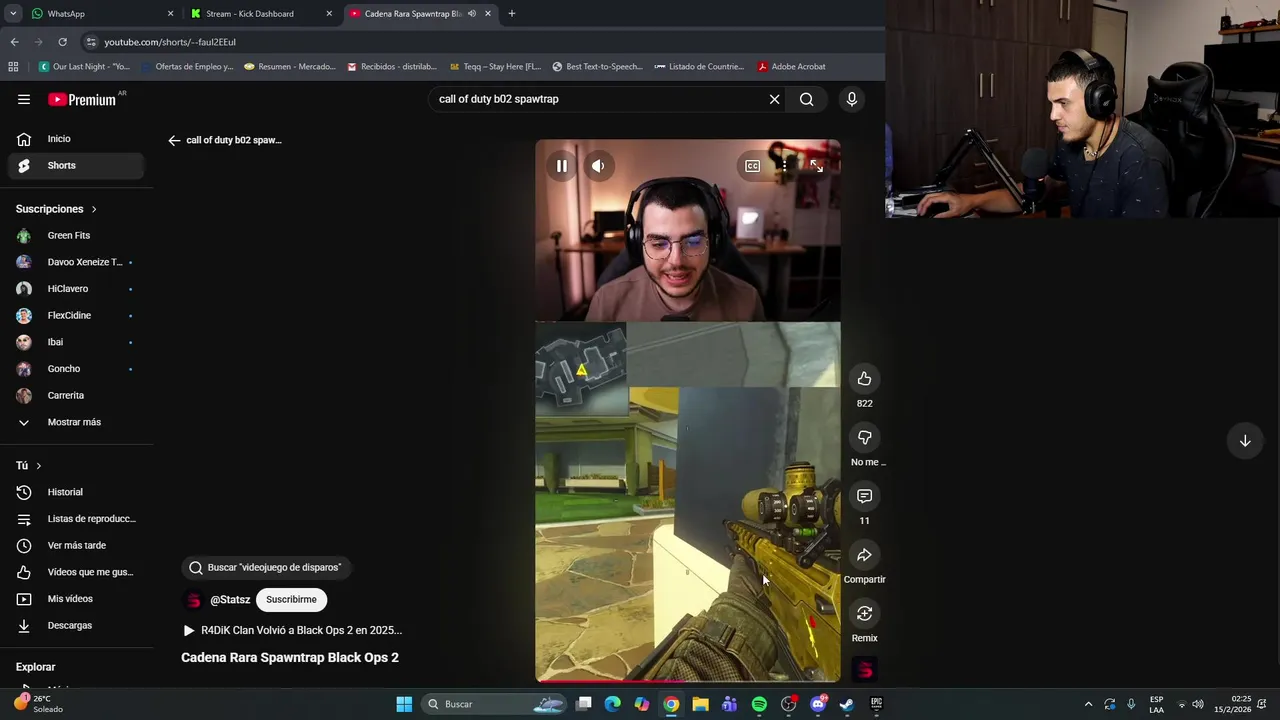Open Descargas in the sidebar
Image resolution: width=1280 pixels, height=720 pixels.
77,626
